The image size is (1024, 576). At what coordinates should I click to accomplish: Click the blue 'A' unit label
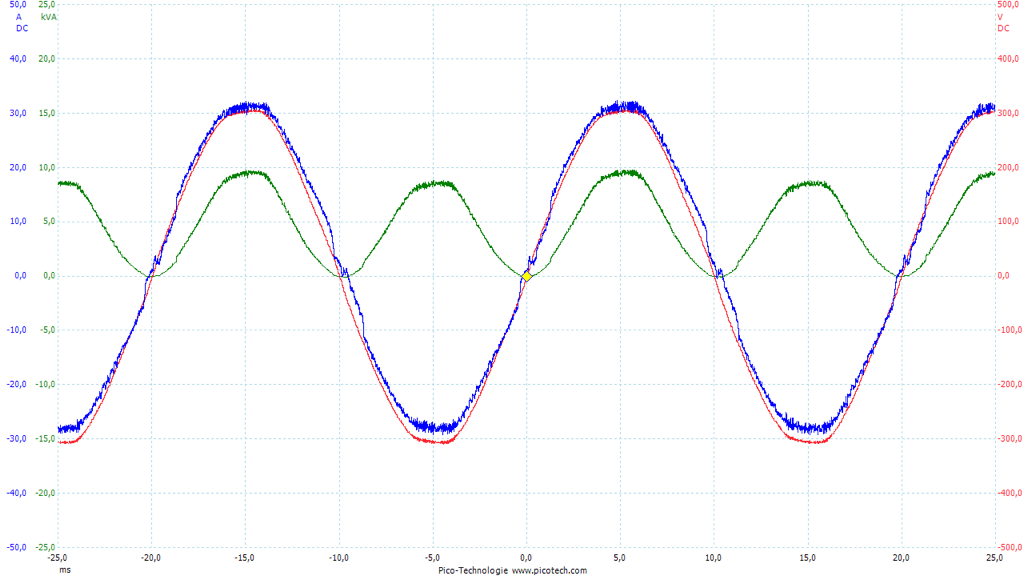click(18, 17)
